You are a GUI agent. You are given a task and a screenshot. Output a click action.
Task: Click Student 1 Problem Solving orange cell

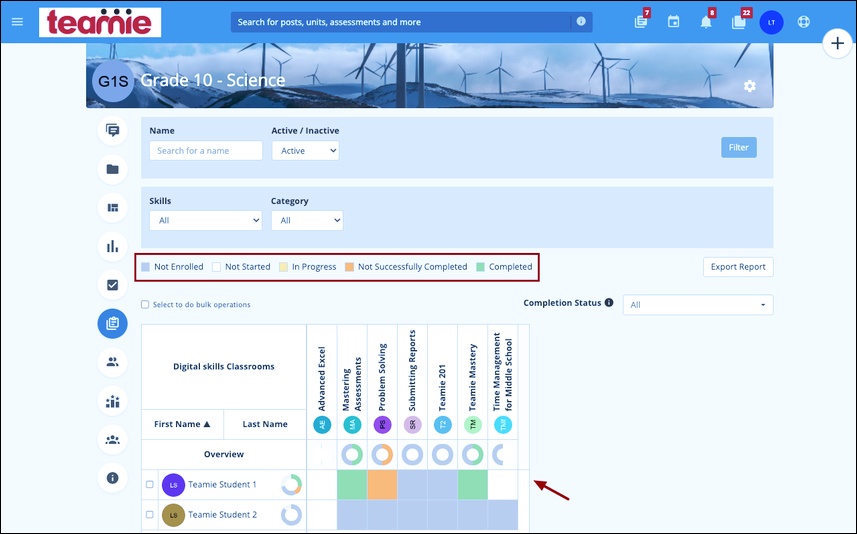382,484
